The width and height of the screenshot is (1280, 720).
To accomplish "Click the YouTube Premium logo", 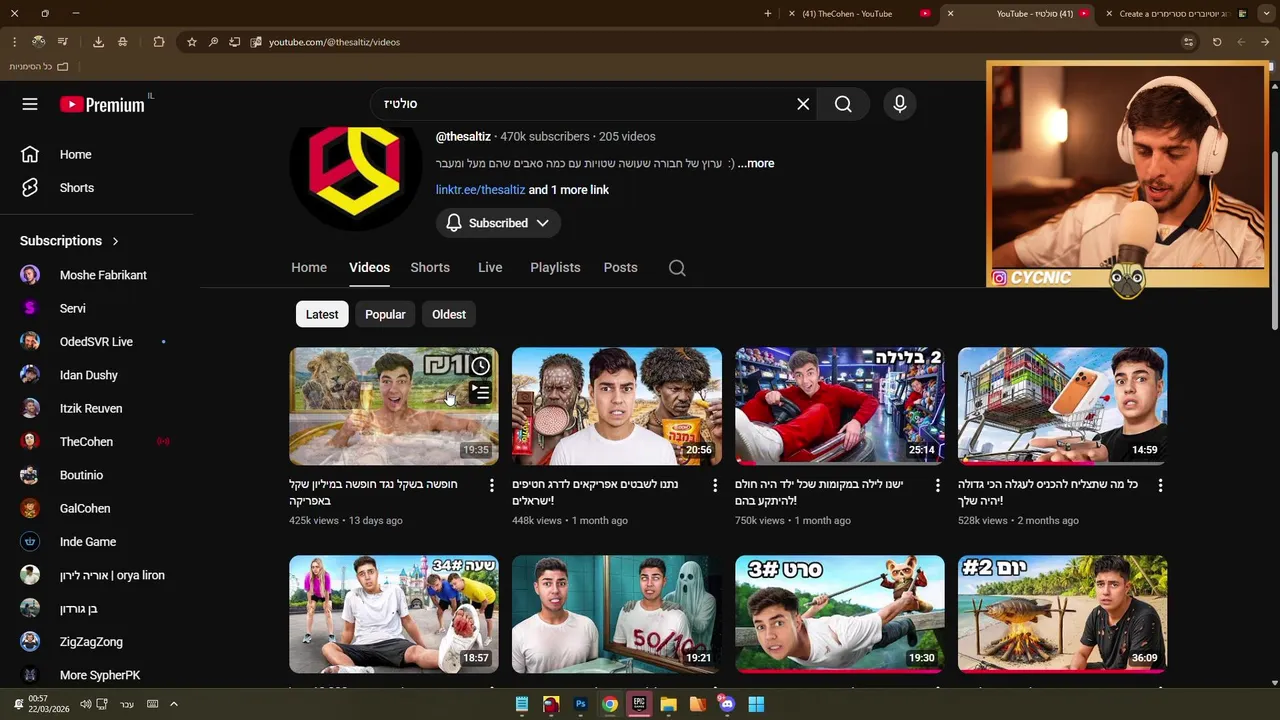I will coord(102,104).
